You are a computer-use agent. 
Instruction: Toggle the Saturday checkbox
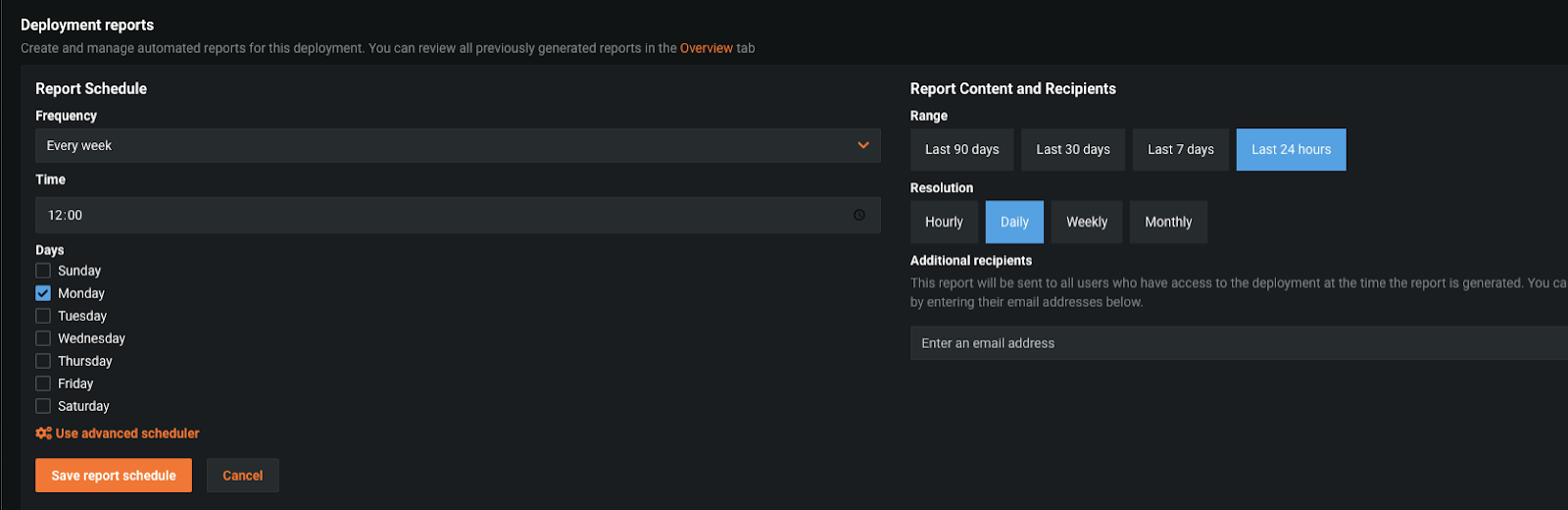(43, 406)
